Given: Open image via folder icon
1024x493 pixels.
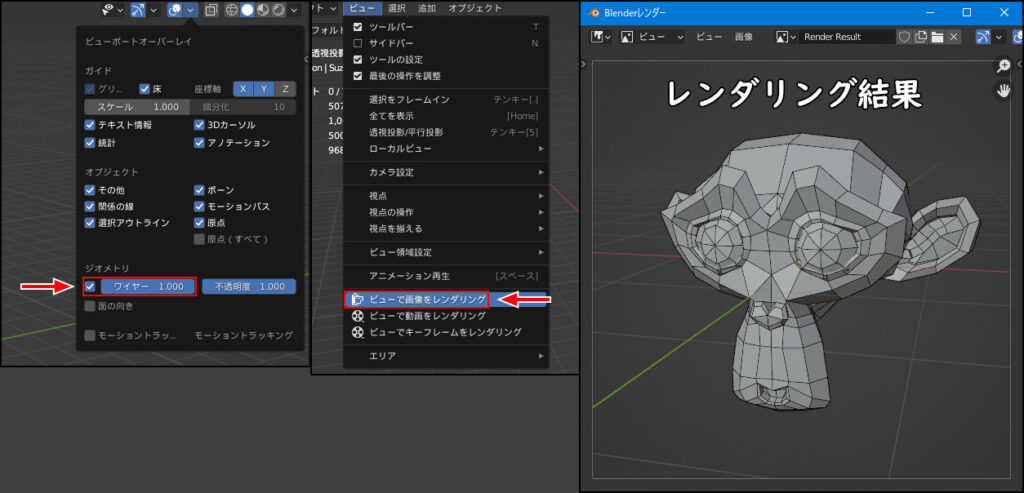Looking at the screenshot, I should (937, 37).
